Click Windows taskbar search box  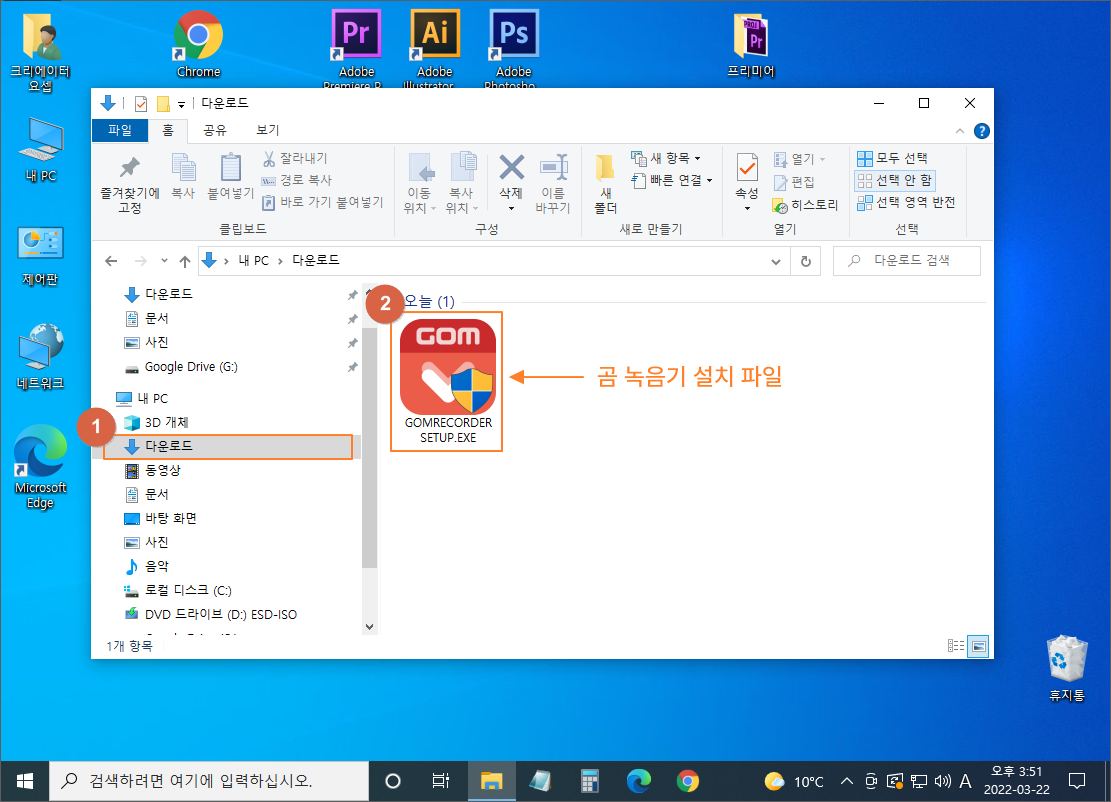[209, 781]
